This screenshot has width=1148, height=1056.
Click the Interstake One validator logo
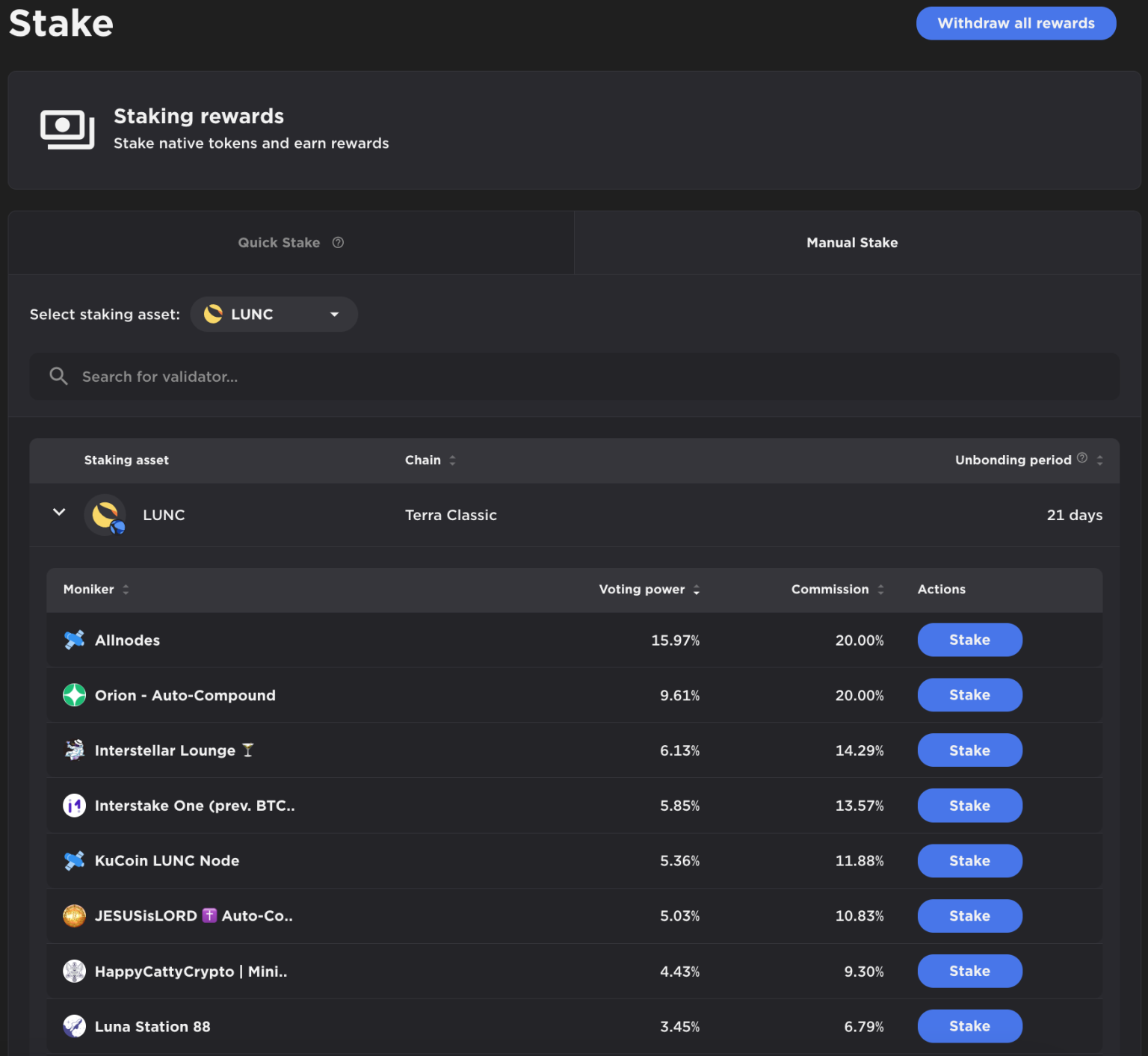click(x=74, y=805)
